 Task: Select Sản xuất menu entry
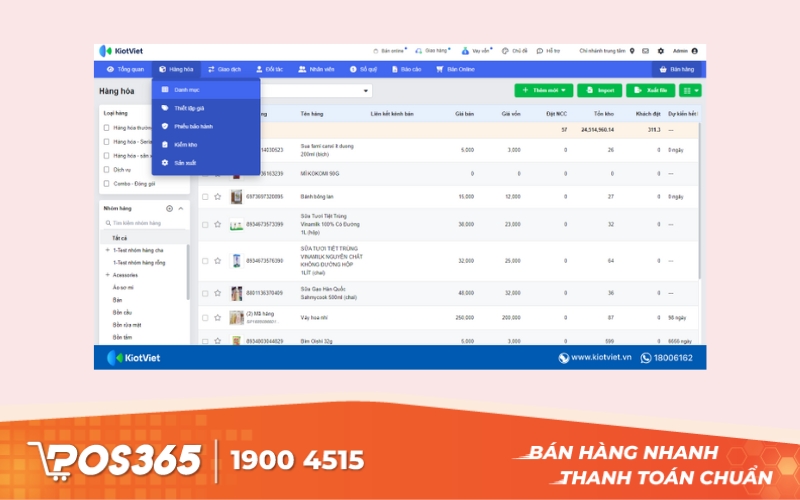206,163
